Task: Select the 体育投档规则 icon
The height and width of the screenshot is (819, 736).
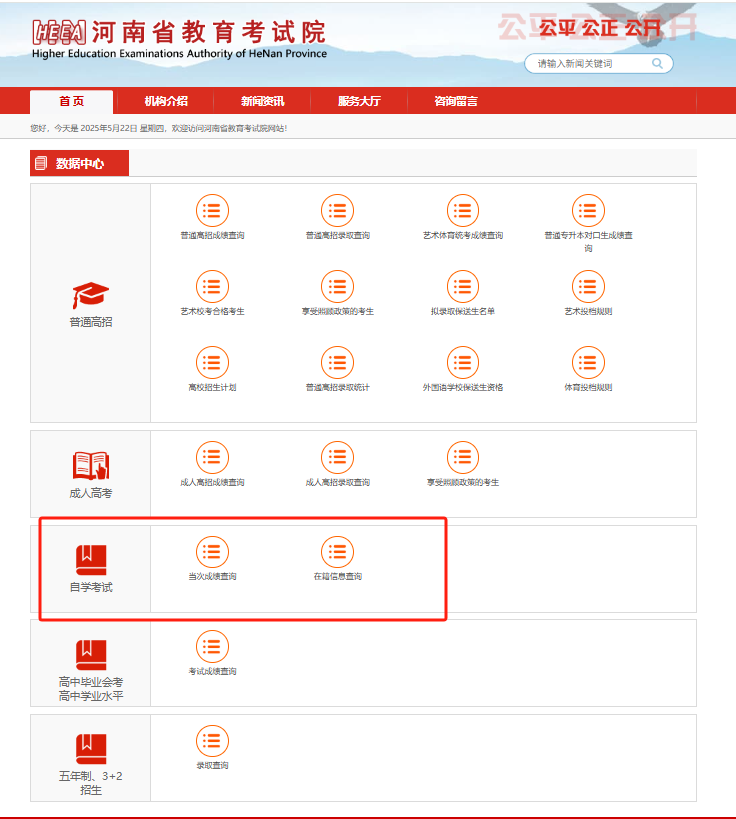Action: (x=588, y=363)
